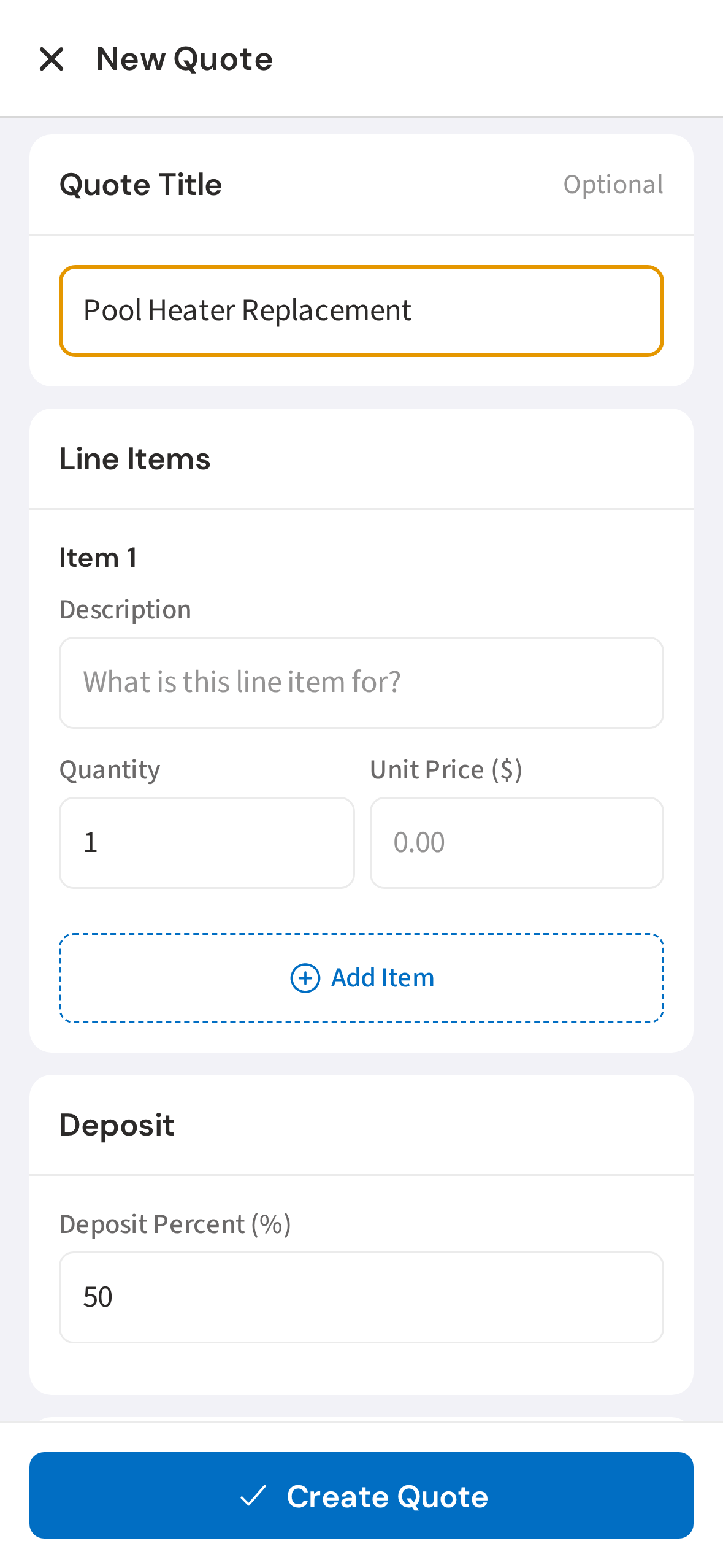The width and height of the screenshot is (723, 1568).
Task: Click the Deposit Percent (%) label
Action: (175, 1224)
